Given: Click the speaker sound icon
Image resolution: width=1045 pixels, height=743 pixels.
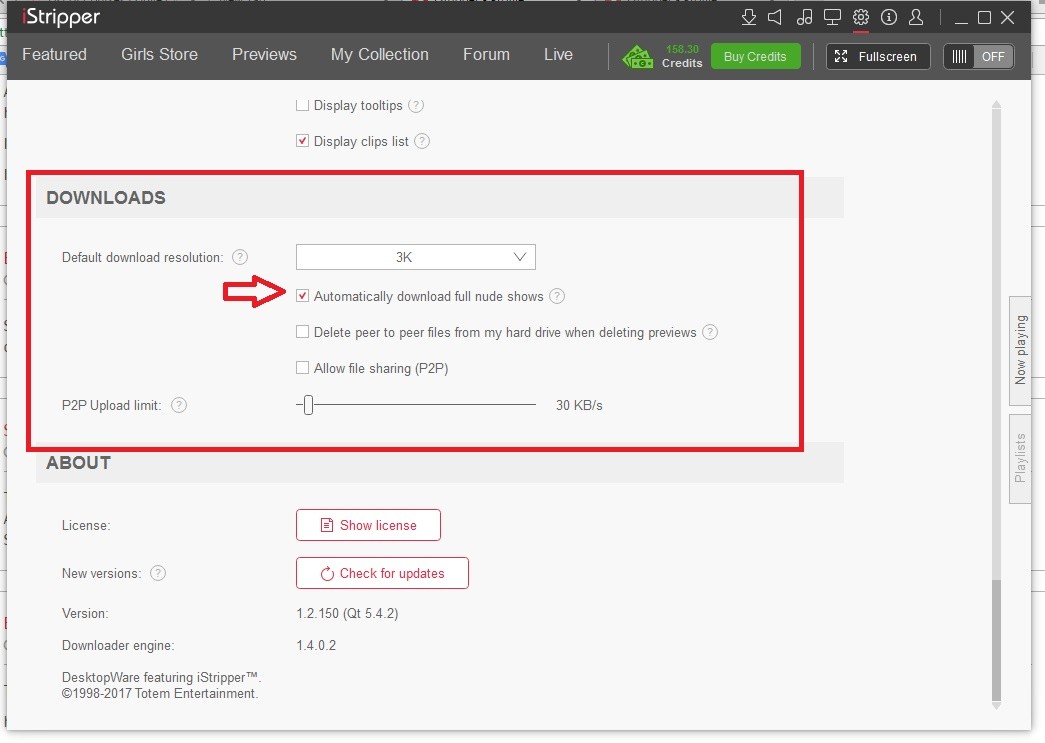Looking at the screenshot, I should 776,17.
